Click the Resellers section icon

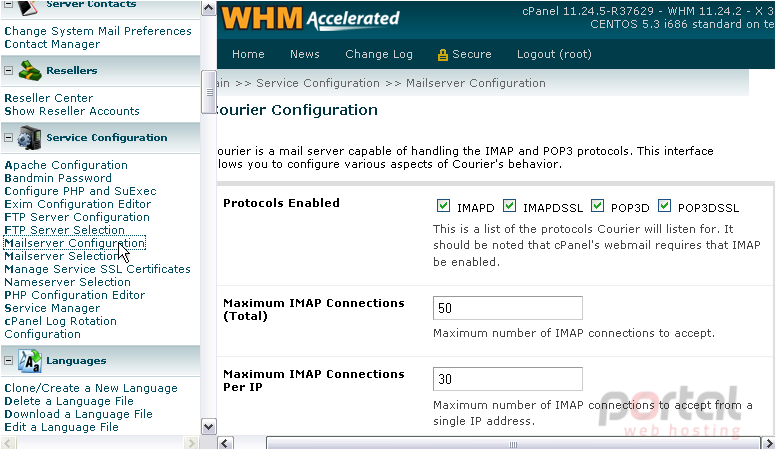click(x=30, y=70)
